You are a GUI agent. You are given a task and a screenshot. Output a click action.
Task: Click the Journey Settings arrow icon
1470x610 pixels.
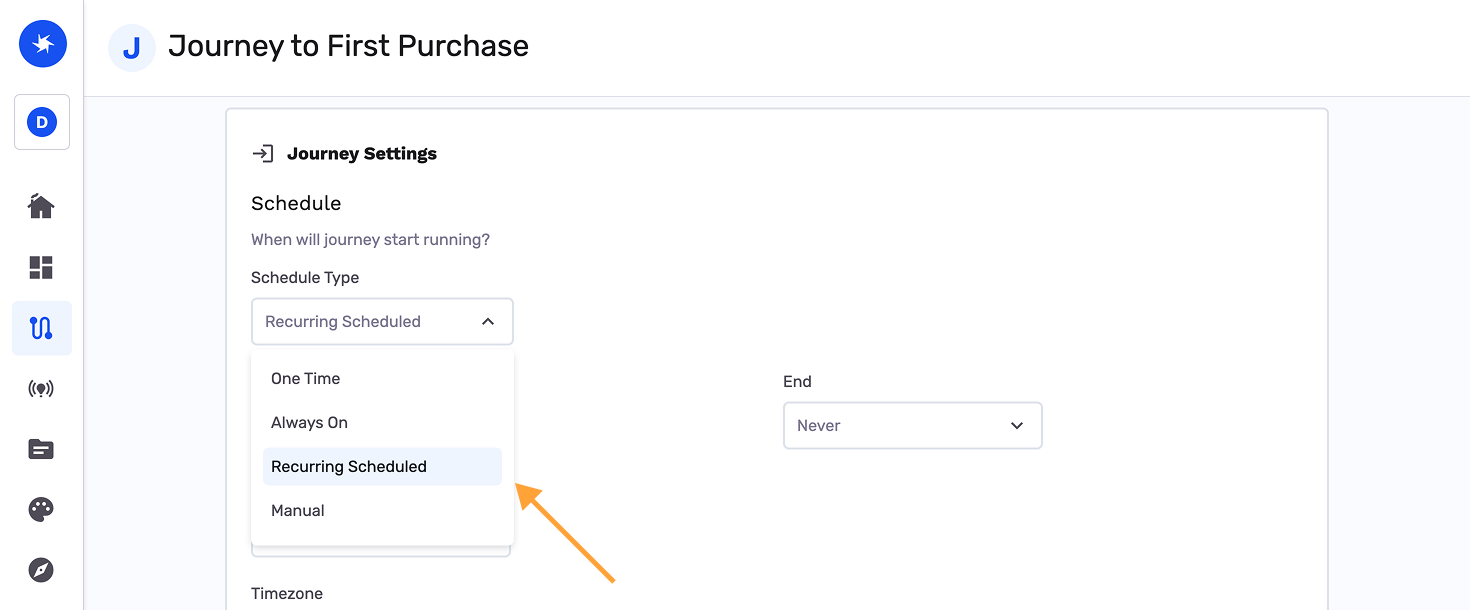coord(262,154)
